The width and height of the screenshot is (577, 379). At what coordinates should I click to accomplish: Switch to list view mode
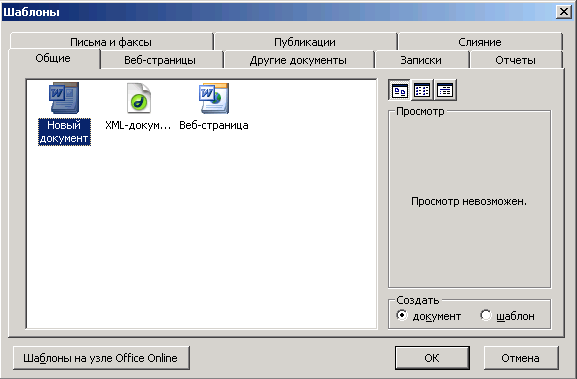point(422,90)
